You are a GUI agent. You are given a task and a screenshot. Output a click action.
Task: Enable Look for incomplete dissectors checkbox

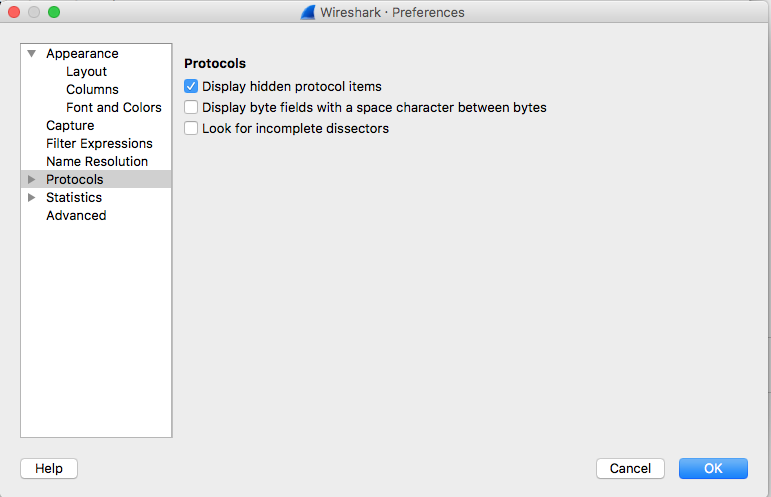click(191, 129)
